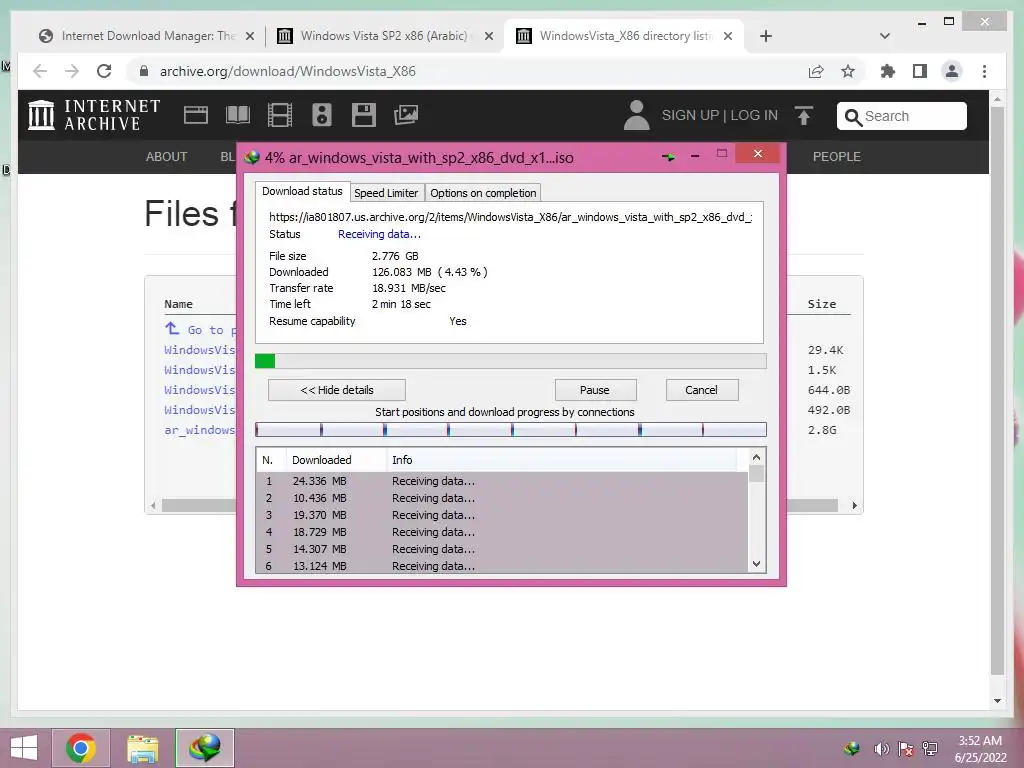Viewport: 1024px width, 768px height.
Task: Click the Chrome address bar URL
Action: tap(287, 71)
